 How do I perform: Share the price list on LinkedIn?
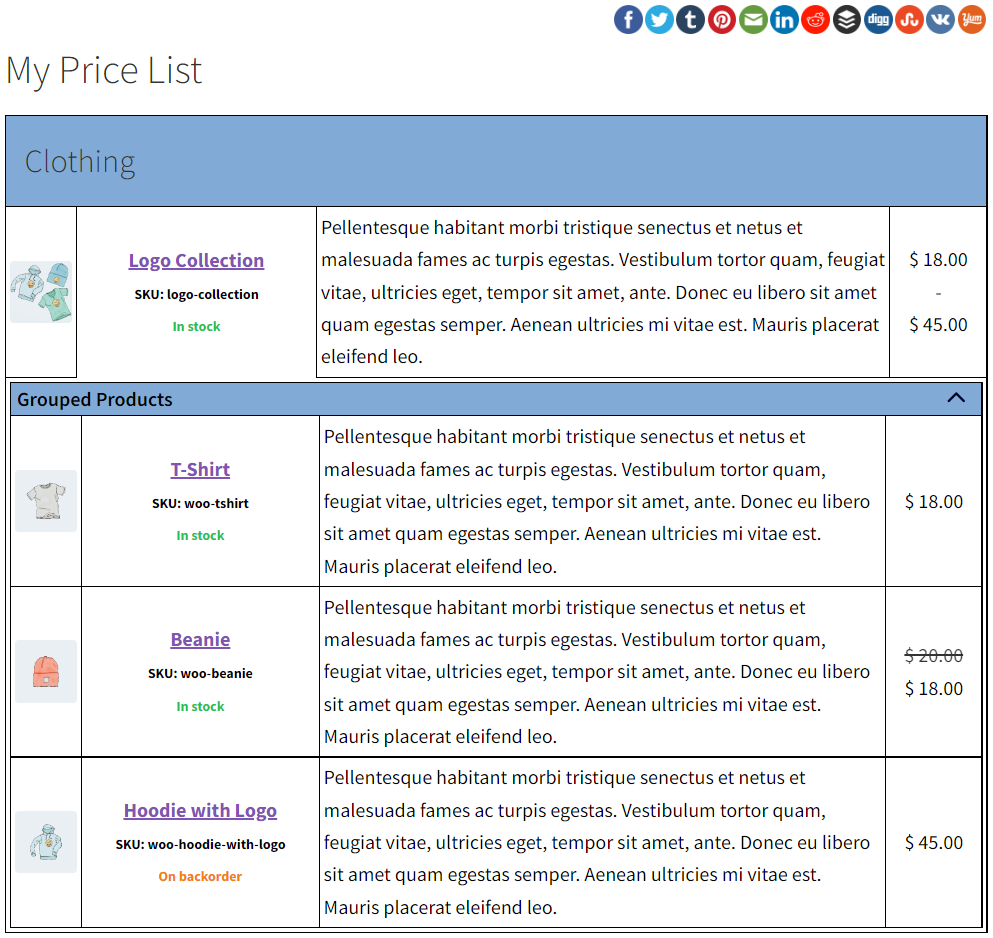[784, 19]
